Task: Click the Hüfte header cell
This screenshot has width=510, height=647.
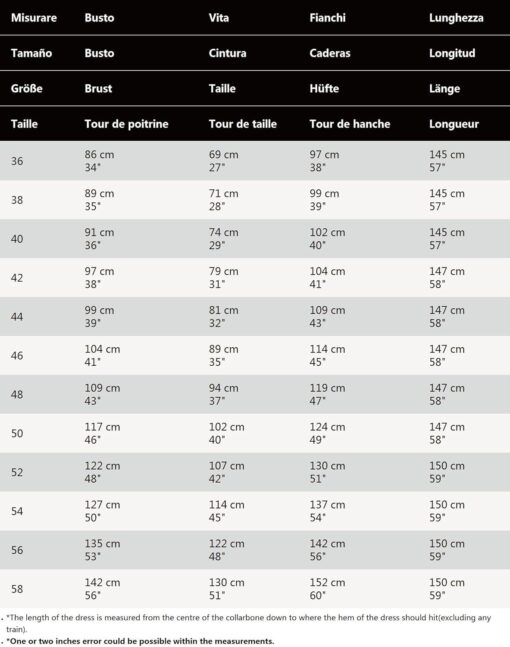Action: coord(324,88)
